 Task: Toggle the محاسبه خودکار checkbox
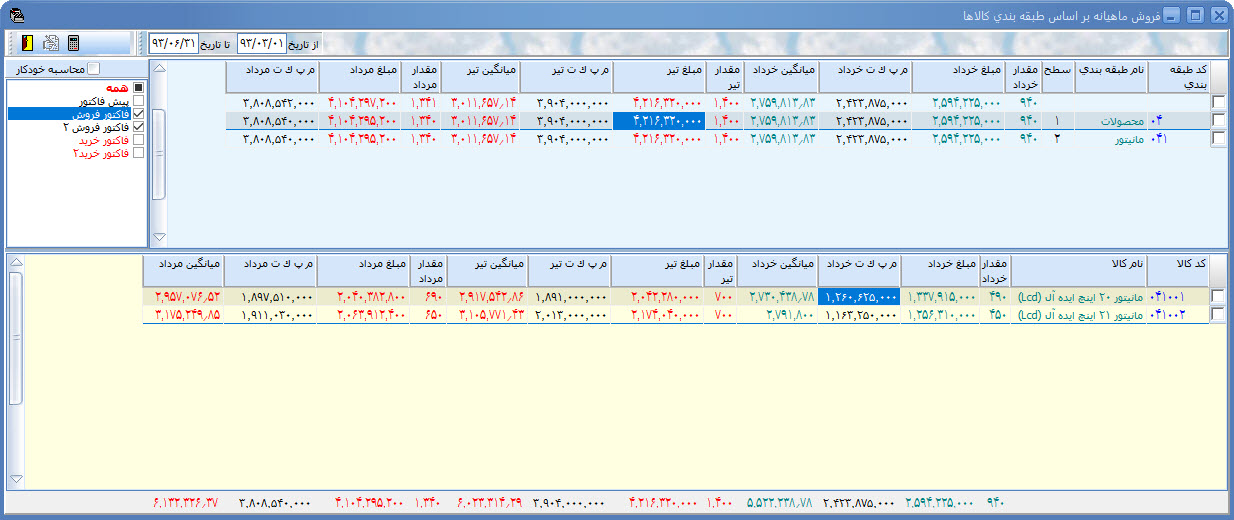pos(94,69)
